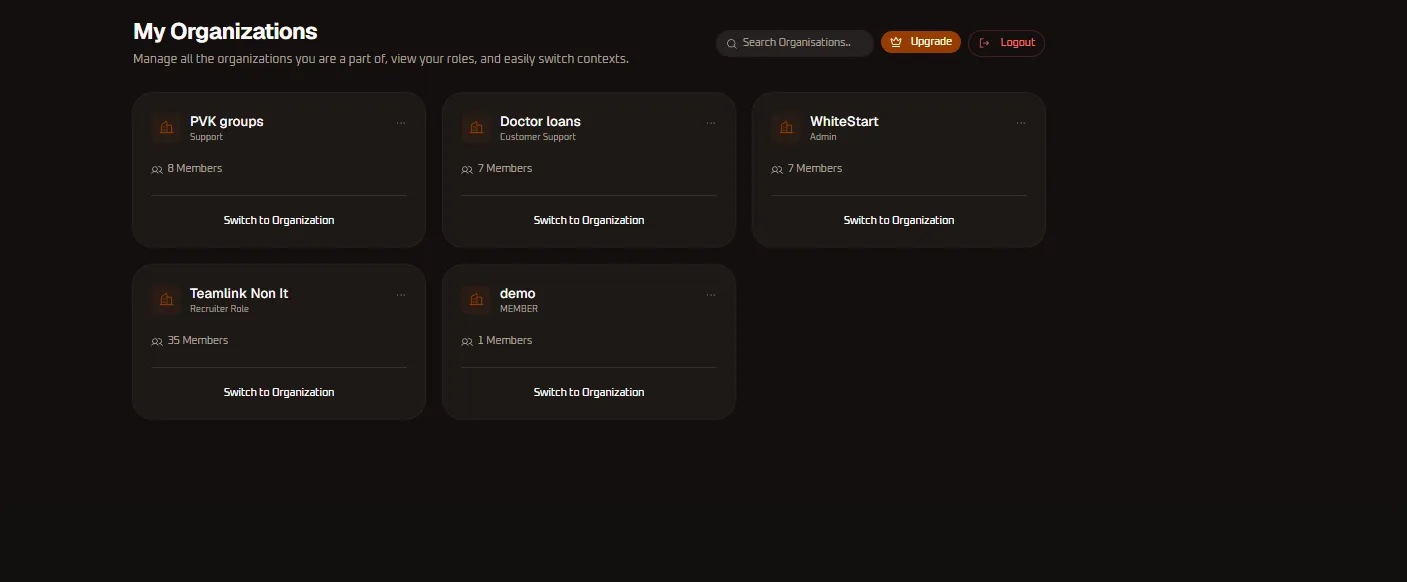Click the members icon on WhiteStart
The width and height of the screenshot is (1407, 582).
coord(777,169)
